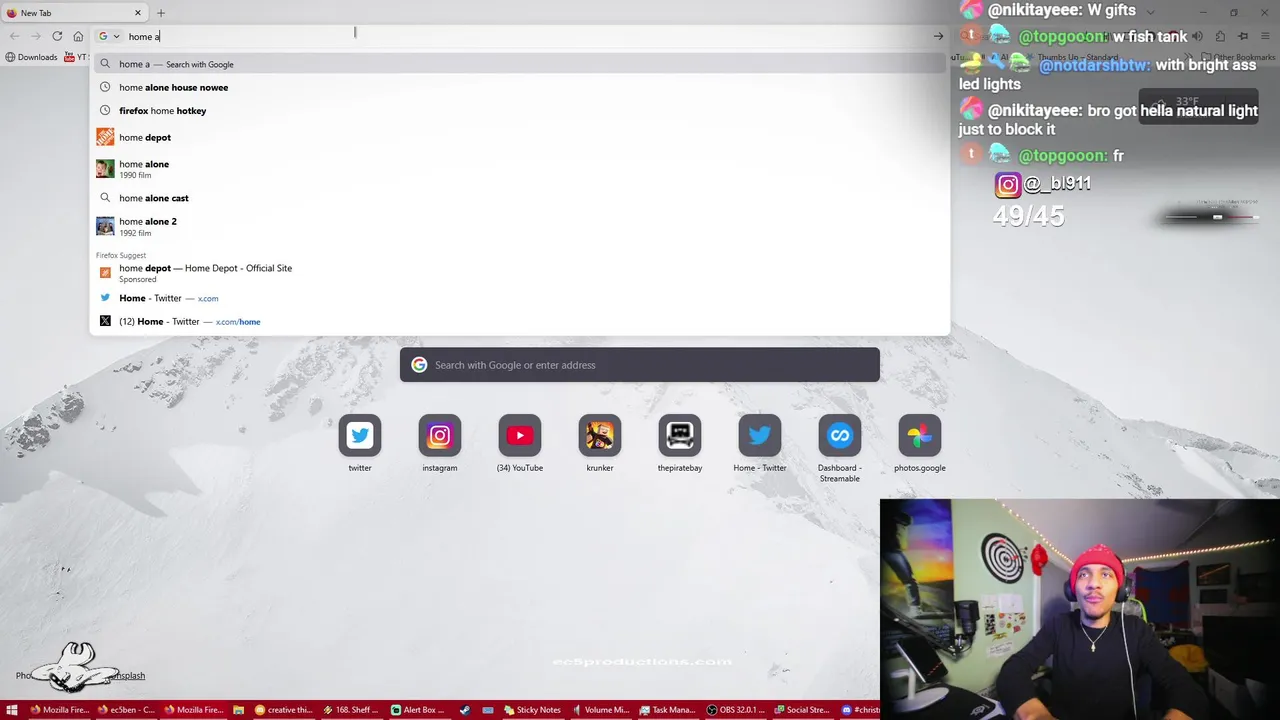Select 'home alone house nowee' history suggestion
The height and width of the screenshot is (720, 1280).
click(520, 87)
